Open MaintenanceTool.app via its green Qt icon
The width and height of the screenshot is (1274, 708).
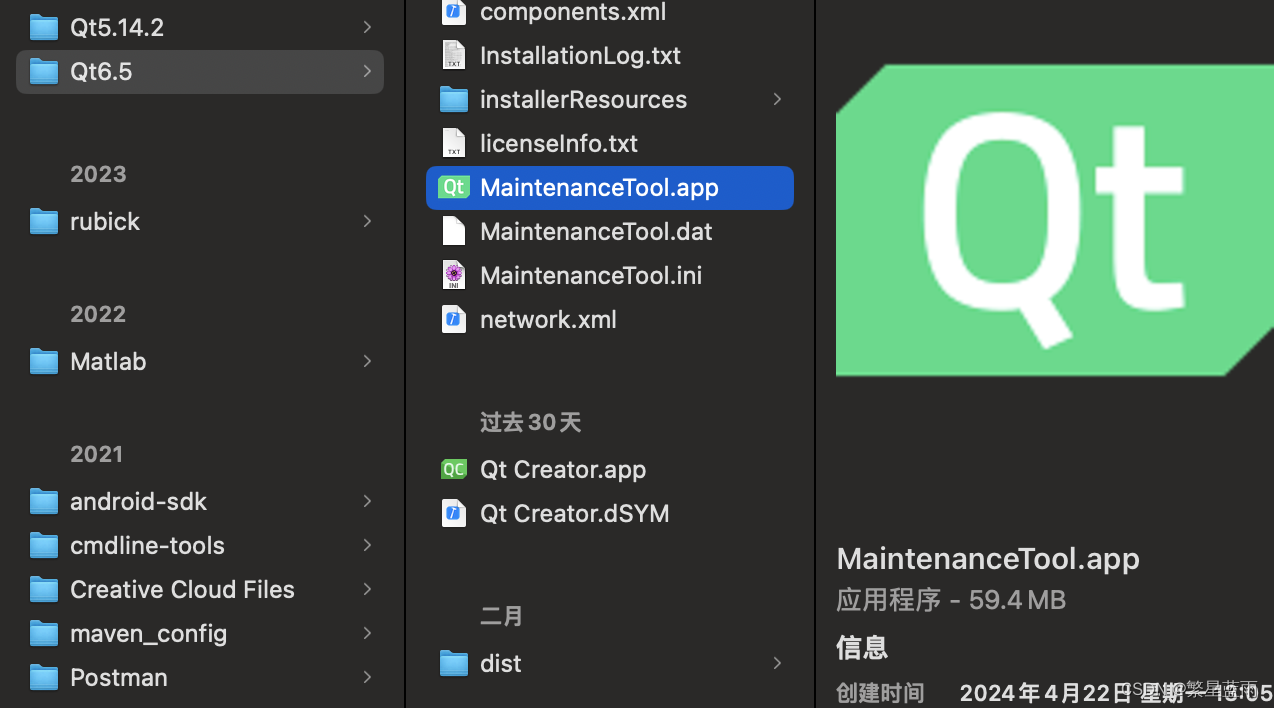coord(454,187)
